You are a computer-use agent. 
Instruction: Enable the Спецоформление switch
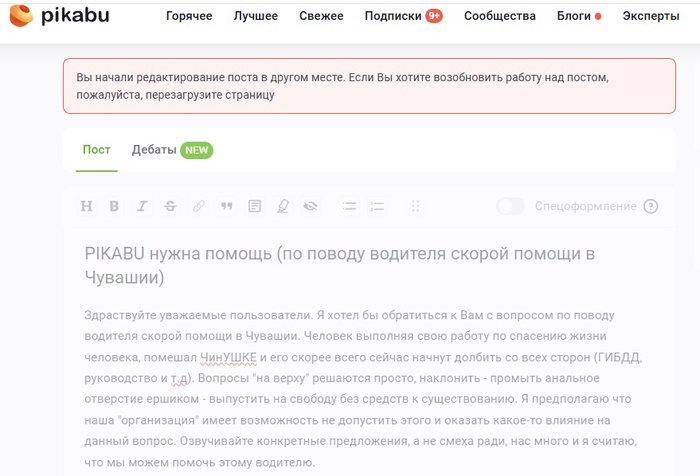click(510, 206)
